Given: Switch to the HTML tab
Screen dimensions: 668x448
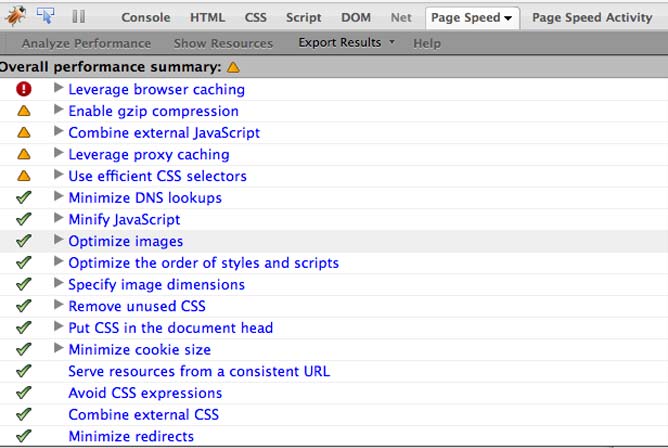Looking at the screenshot, I should pos(207,17).
